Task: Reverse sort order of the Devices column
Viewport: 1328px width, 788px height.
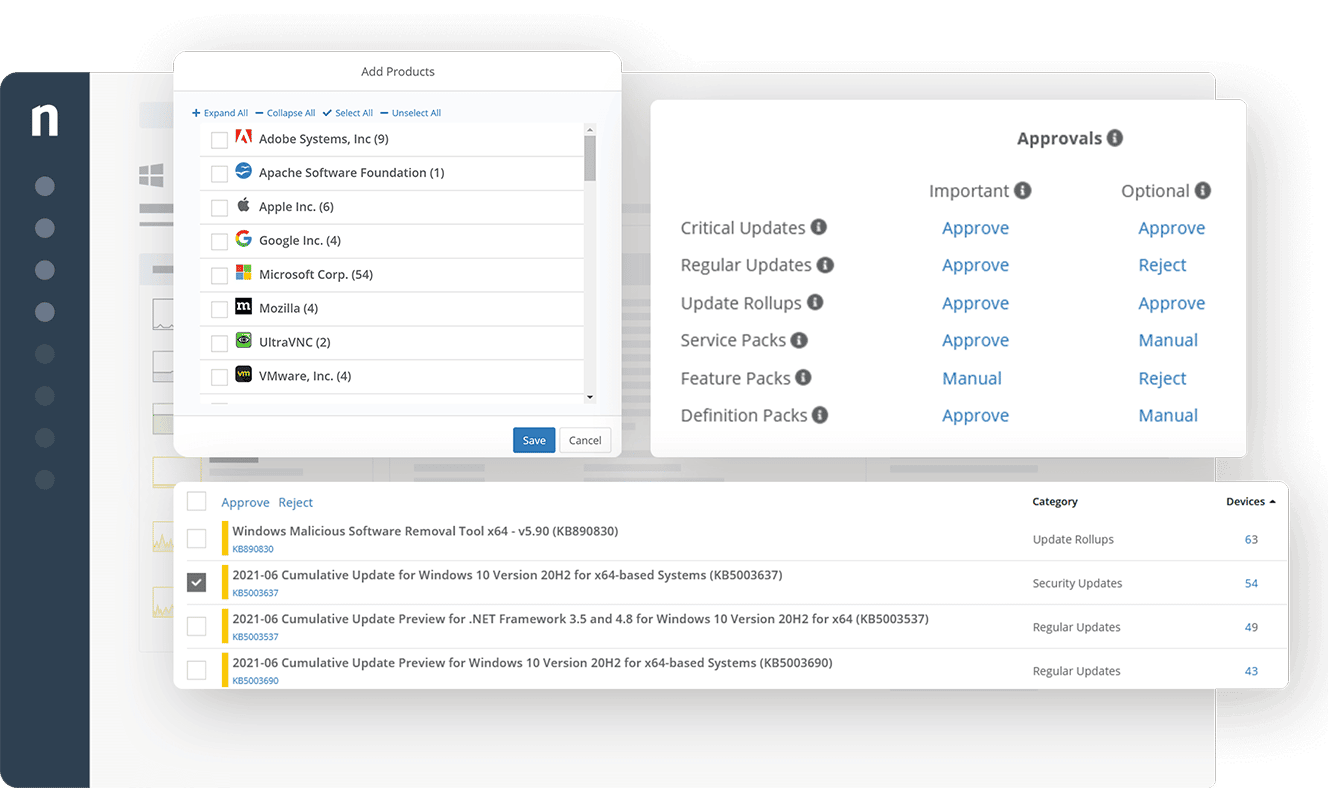Action: [x=1250, y=501]
